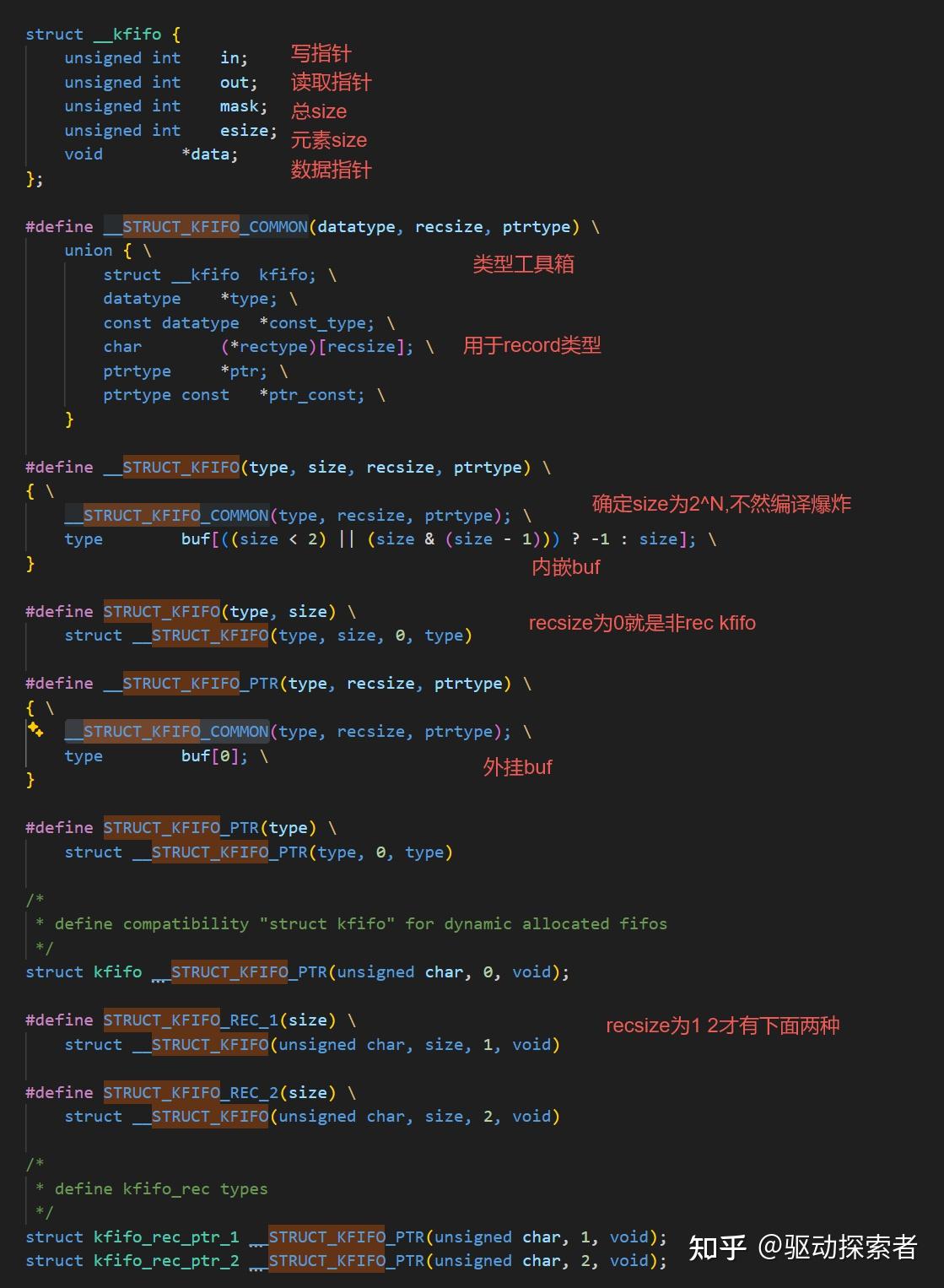Click "#define STRUCT_KFIFO_REC_2(size)" macro line
This screenshot has height=1288, width=944.
[191, 1093]
